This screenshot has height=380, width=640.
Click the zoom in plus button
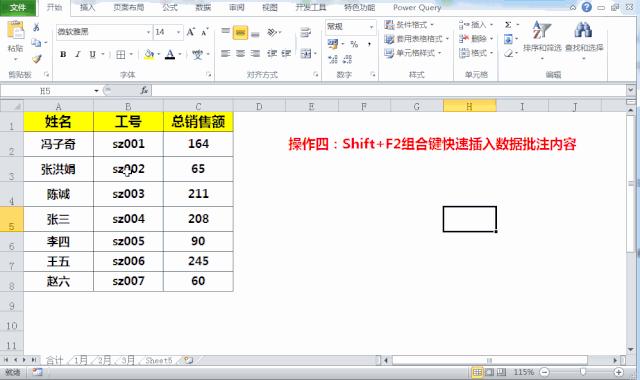click(619, 372)
